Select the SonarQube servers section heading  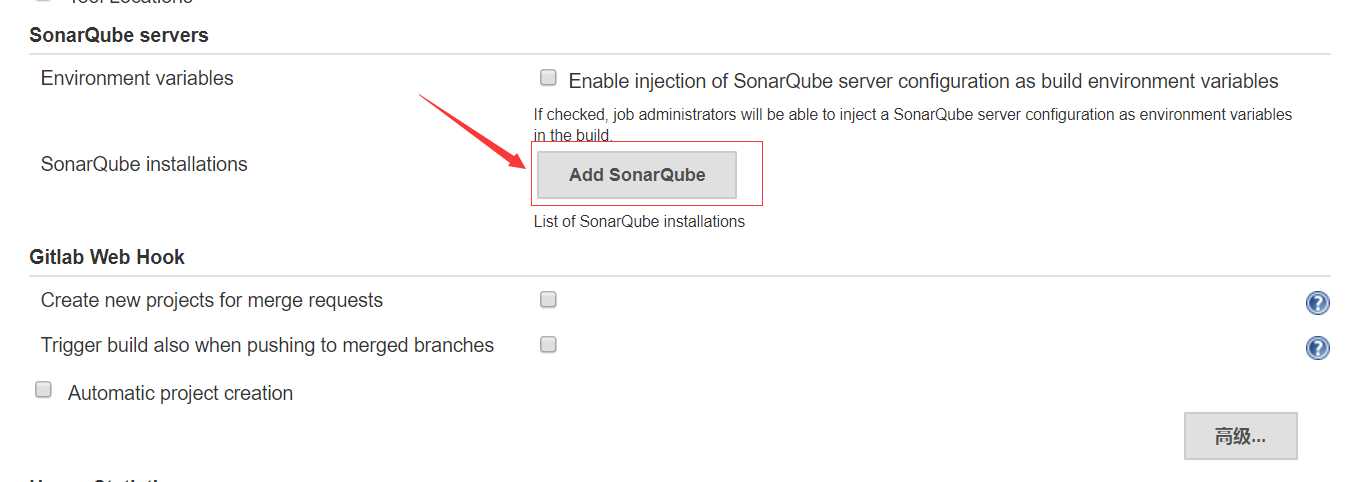[x=119, y=35]
